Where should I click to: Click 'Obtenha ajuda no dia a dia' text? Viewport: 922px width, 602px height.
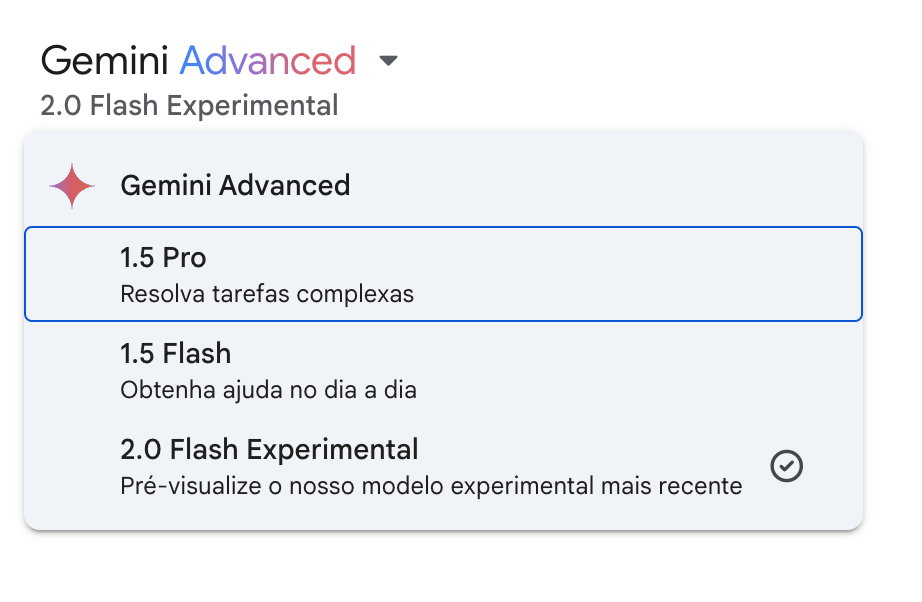(268, 390)
